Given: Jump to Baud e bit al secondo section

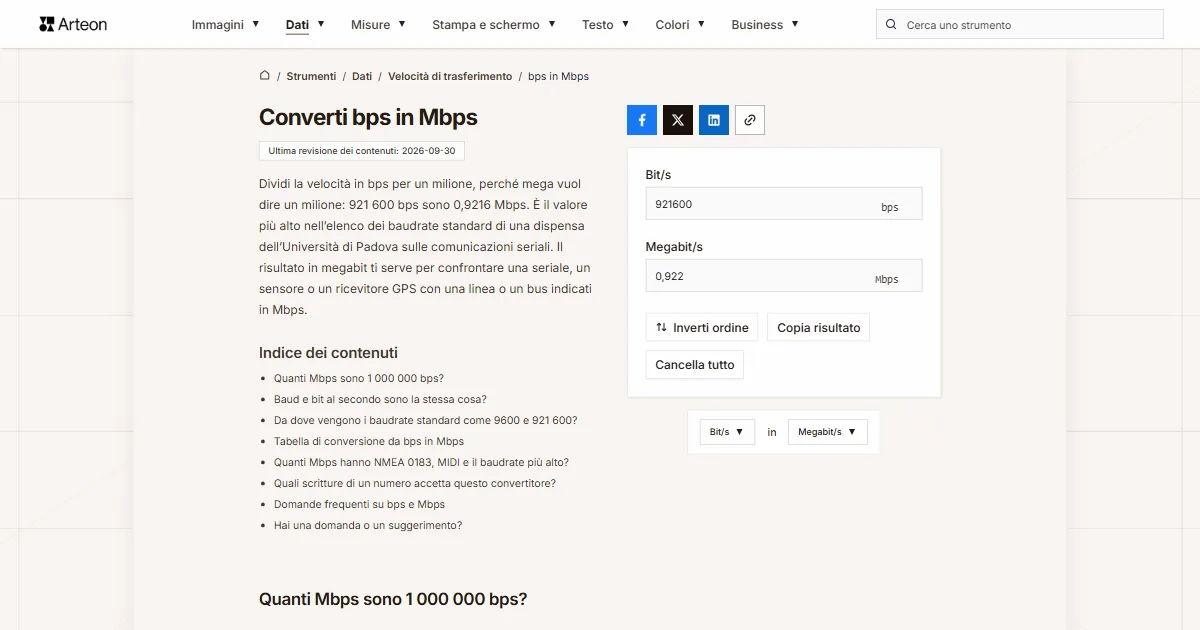Looking at the screenshot, I should 380,399.
